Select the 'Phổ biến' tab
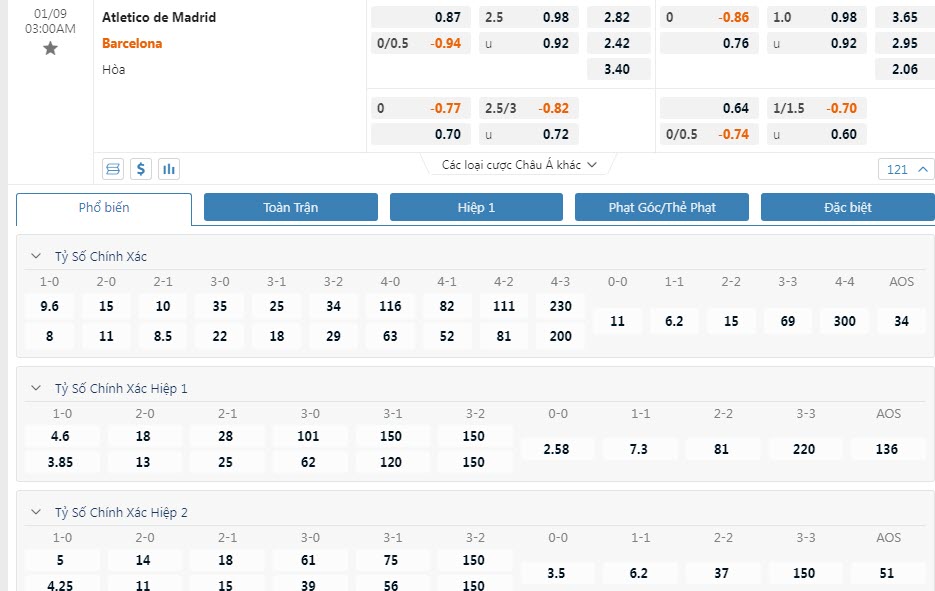Viewport: 935px width, 591px height. tap(104, 208)
